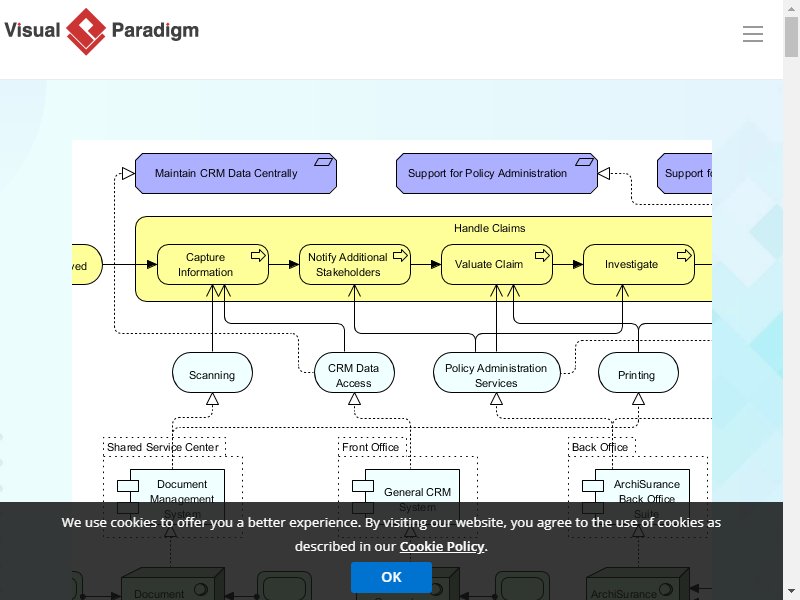The width and height of the screenshot is (800, 600).
Task: Click requirement icon on Support for Policy Administration
Action: 584,162
